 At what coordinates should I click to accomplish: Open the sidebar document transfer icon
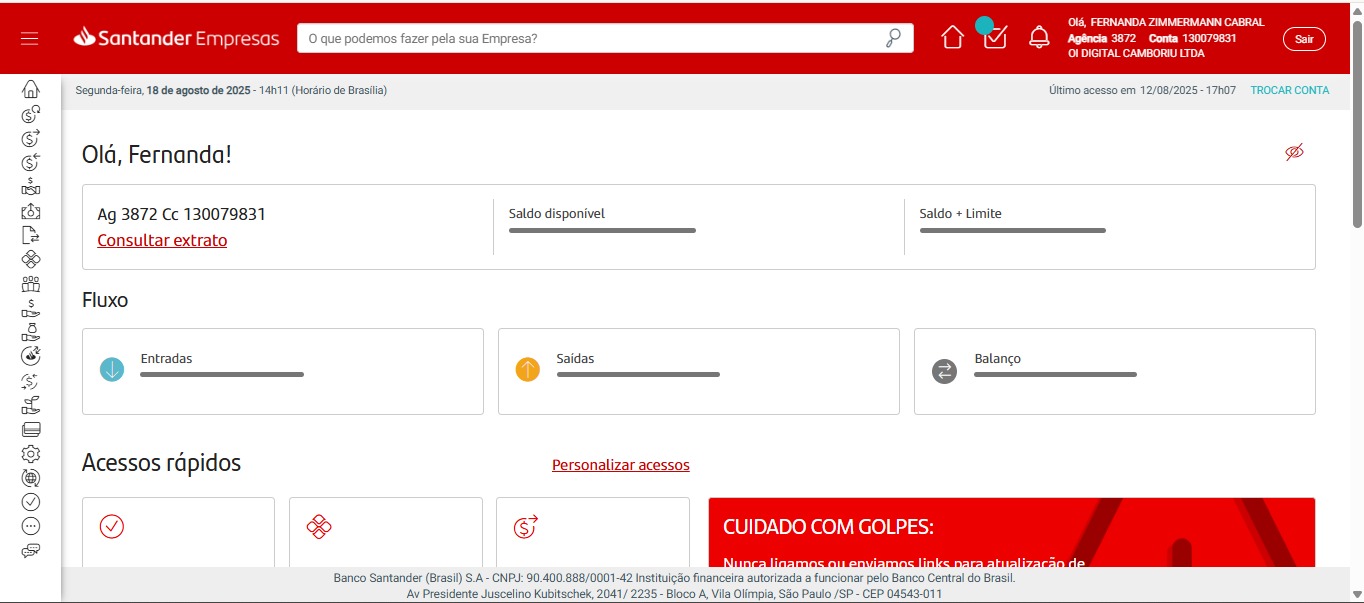31,235
